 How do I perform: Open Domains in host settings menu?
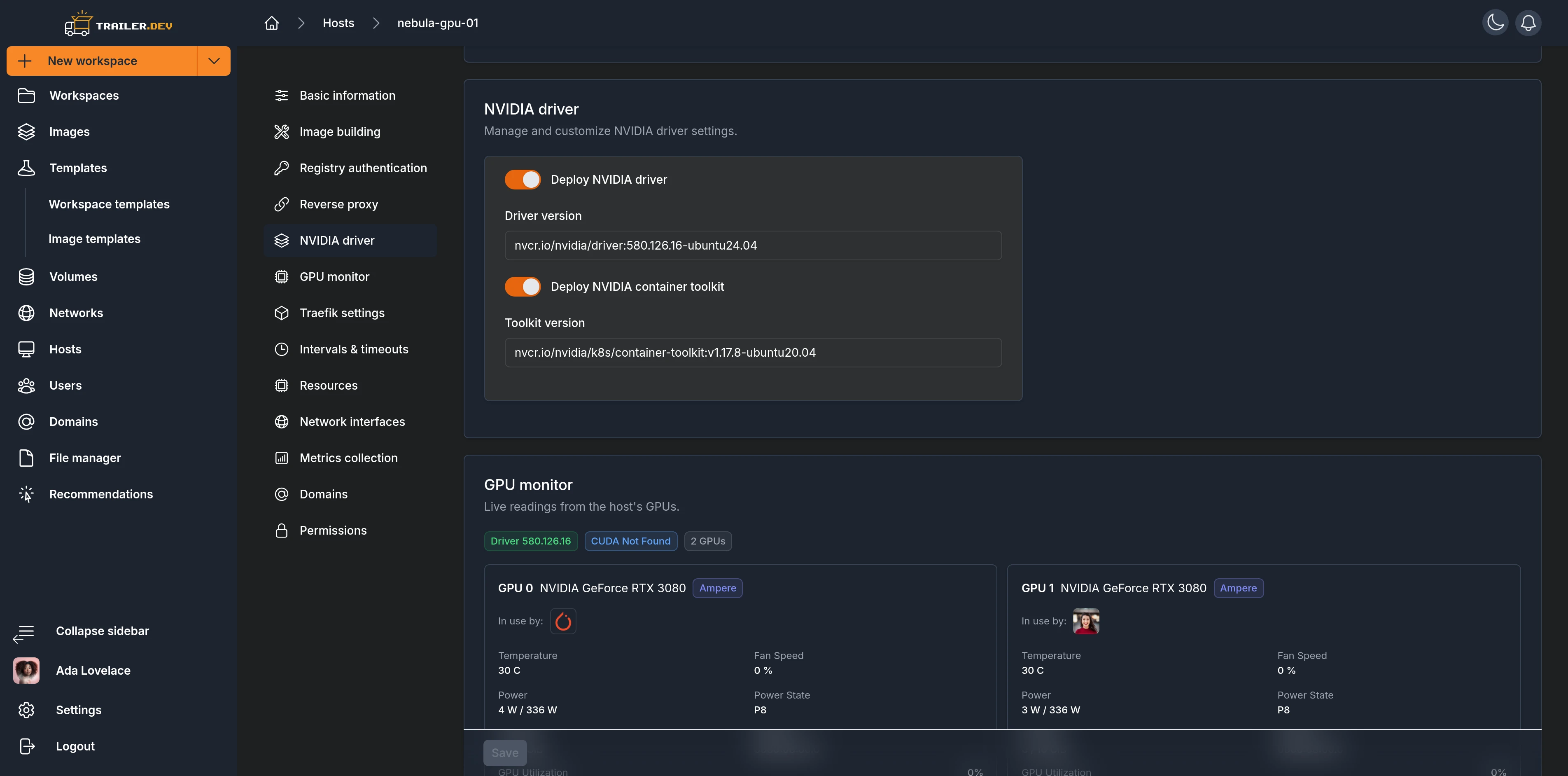tap(350, 494)
